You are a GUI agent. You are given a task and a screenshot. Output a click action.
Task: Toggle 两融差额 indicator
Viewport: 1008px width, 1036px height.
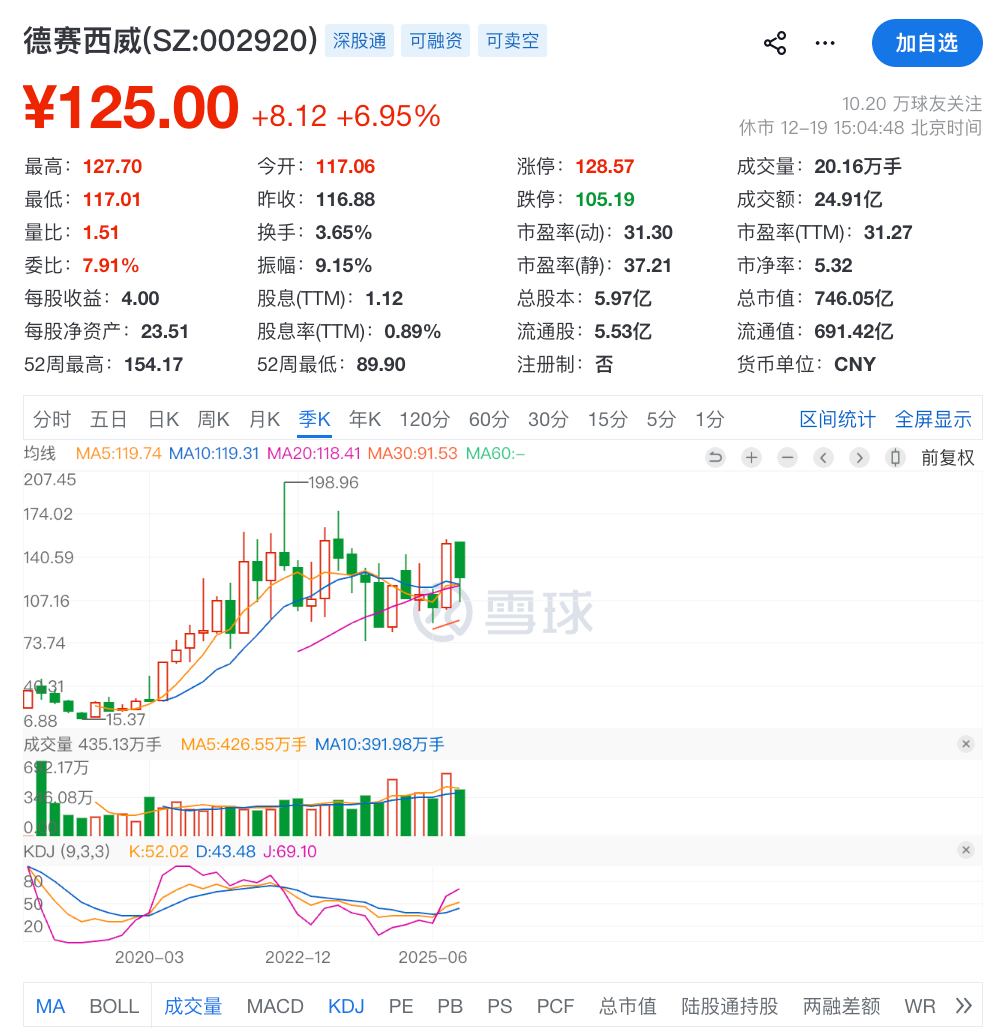tap(842, 1006)
